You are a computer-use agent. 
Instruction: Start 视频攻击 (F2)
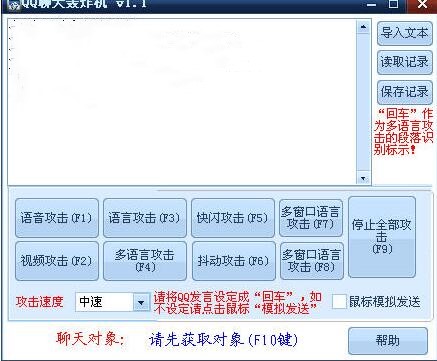[x=57, y=261]
